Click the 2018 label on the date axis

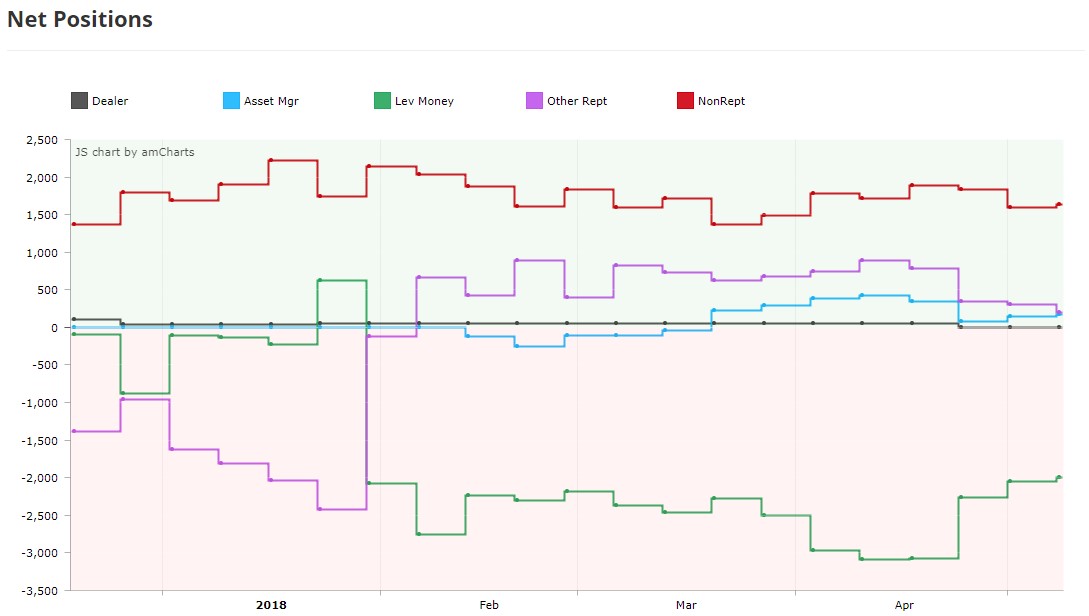click(x=271, y=605)
